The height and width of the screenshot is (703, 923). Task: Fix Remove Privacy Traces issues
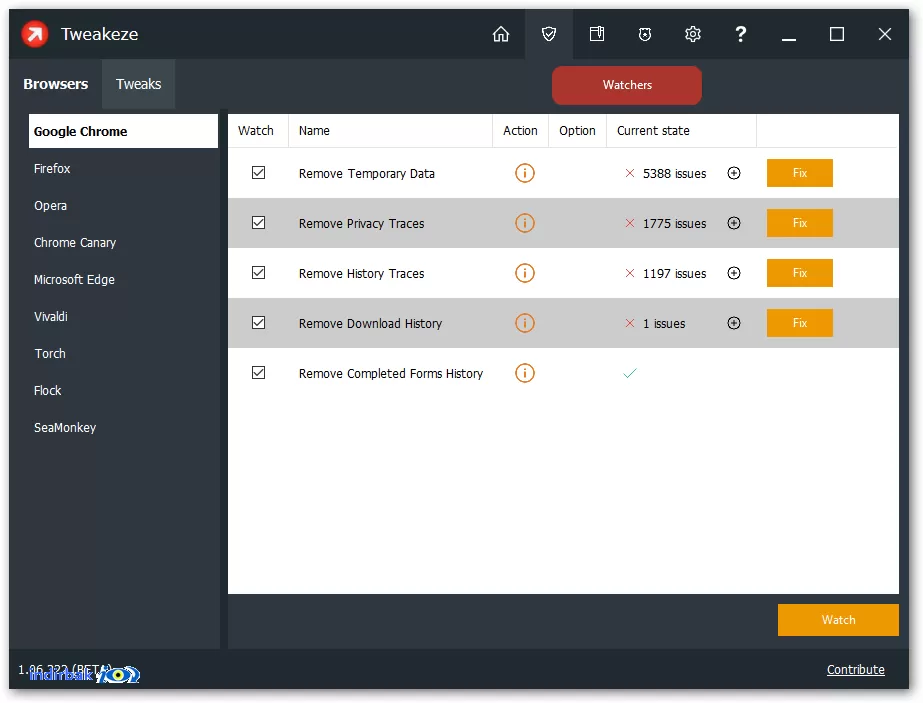pos(799,223)
